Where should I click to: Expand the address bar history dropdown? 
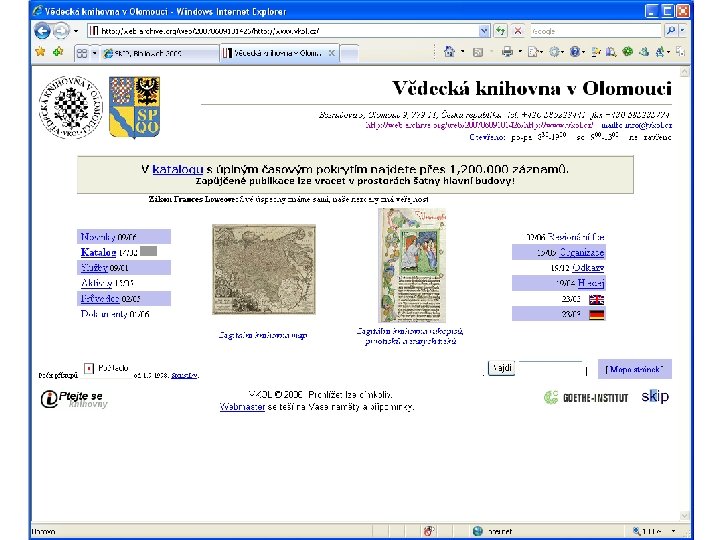[x=484, y=31]
